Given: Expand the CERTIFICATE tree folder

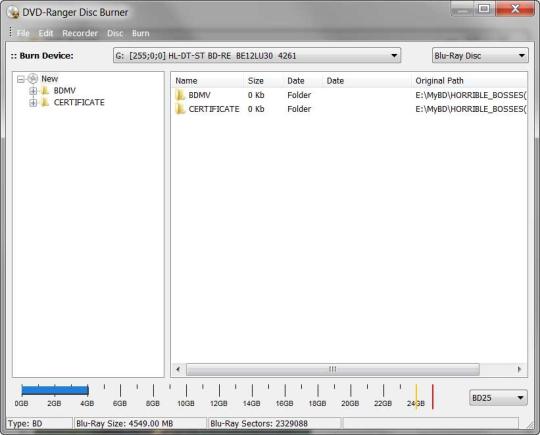Looking at the screenshot, I should tap(33, 103).
